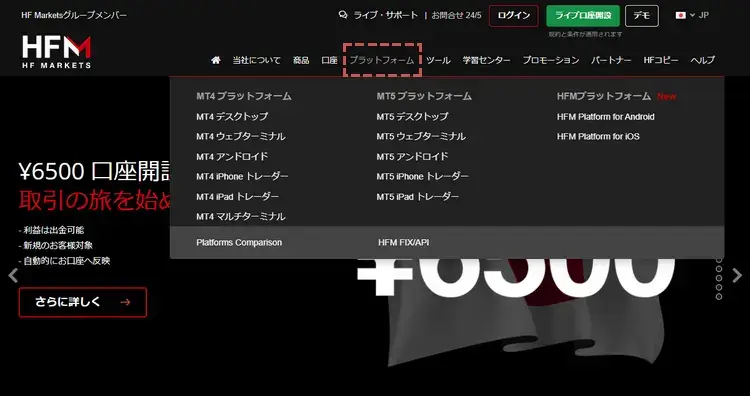Select MT5 ウェブターミナル

pyautogui.click(x=421, y=137)
